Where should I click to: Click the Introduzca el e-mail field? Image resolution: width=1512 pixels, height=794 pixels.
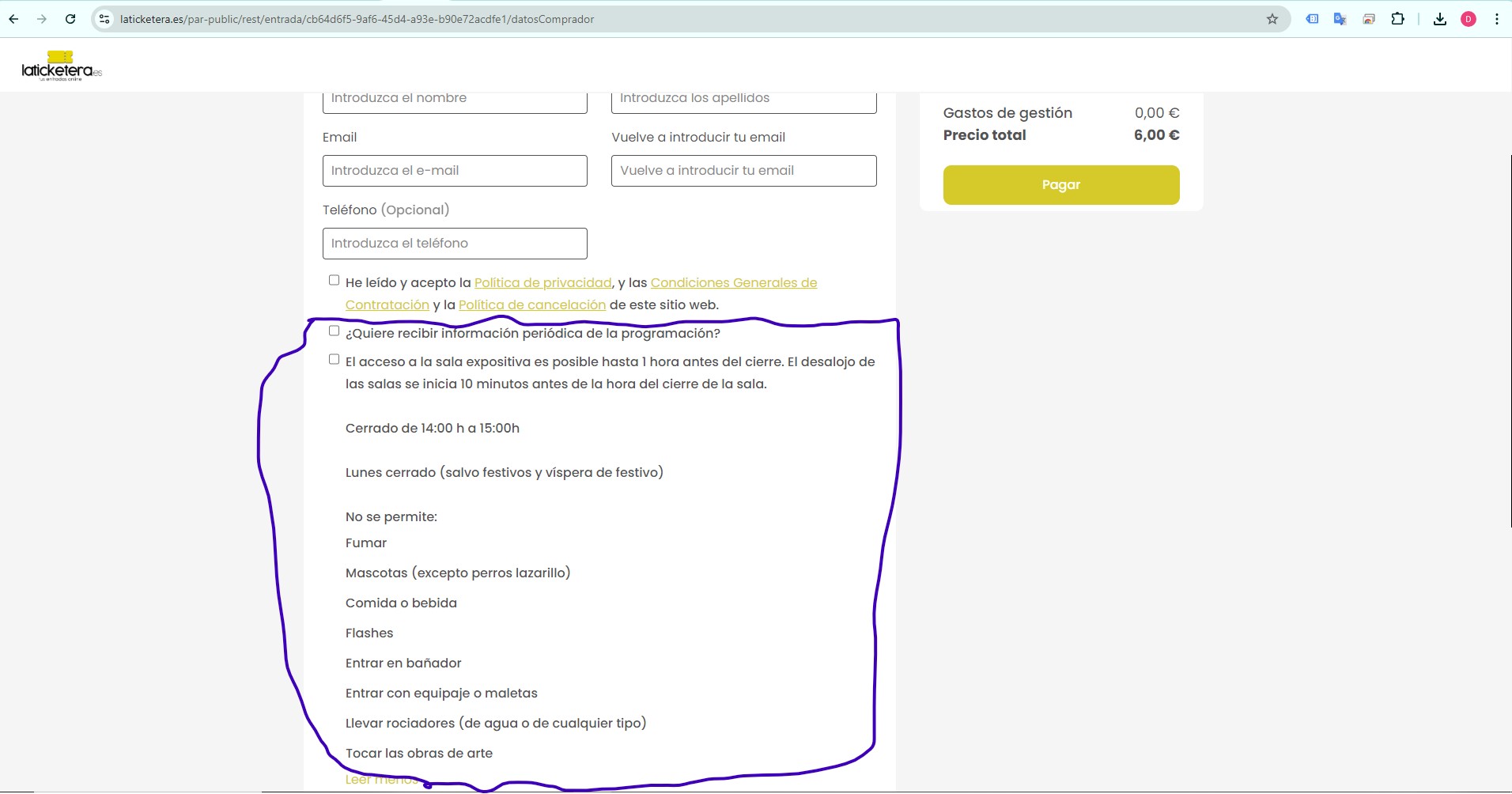click(x=455, y=171)
